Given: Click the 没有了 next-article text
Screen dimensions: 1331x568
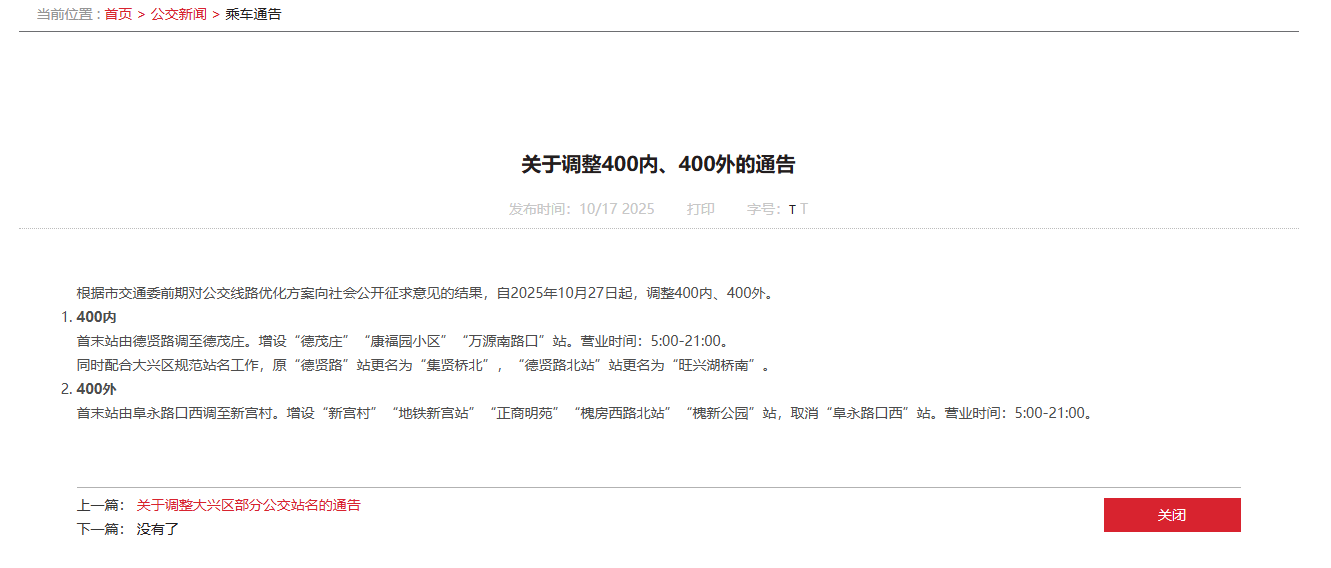Looking at the screenshot, I should [157, 529].
